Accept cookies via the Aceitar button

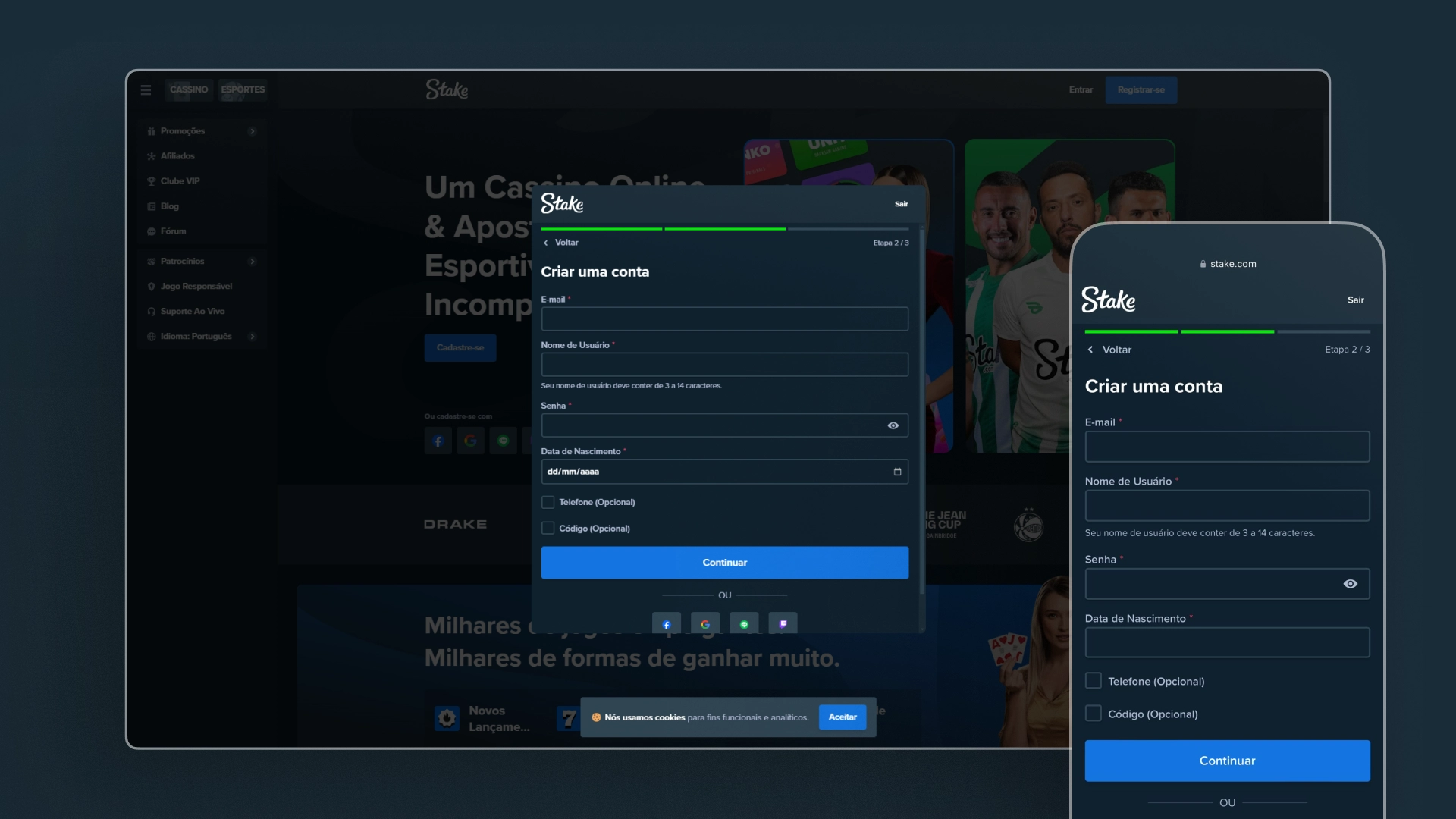[842, 717]
